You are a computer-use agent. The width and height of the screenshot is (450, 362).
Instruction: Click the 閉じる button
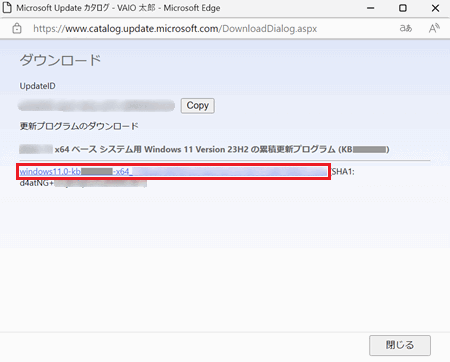400,345
